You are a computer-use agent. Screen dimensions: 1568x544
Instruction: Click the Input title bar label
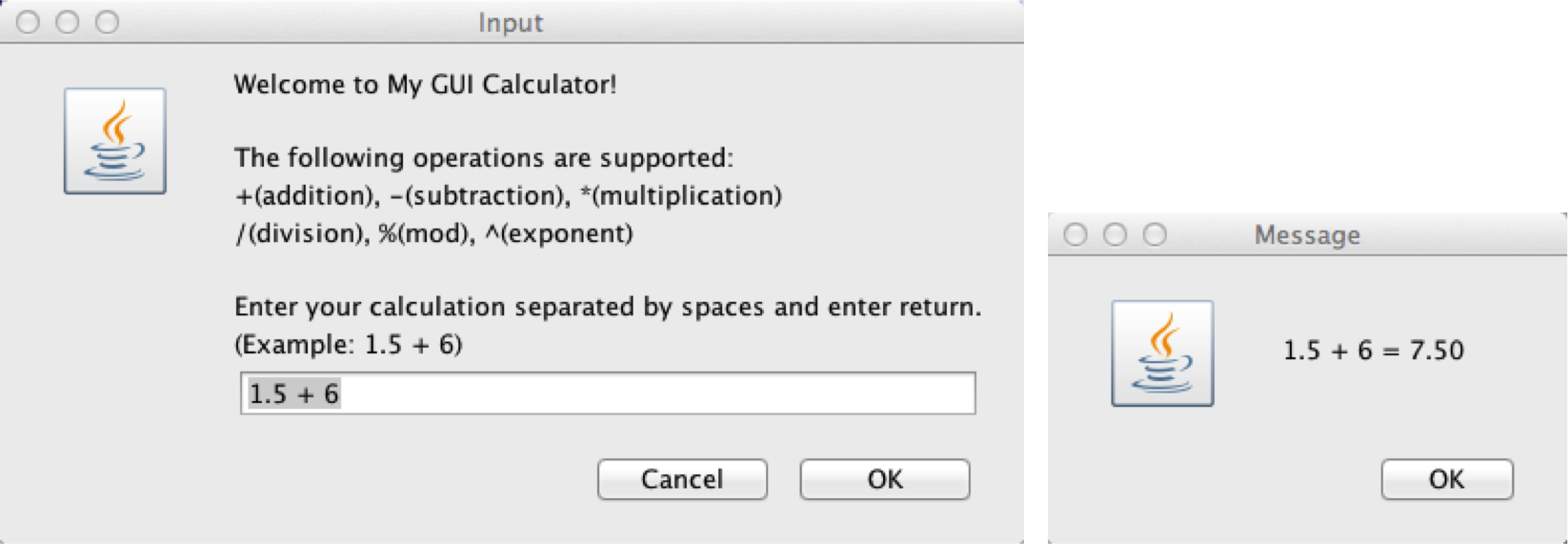(x=511, y=23)
